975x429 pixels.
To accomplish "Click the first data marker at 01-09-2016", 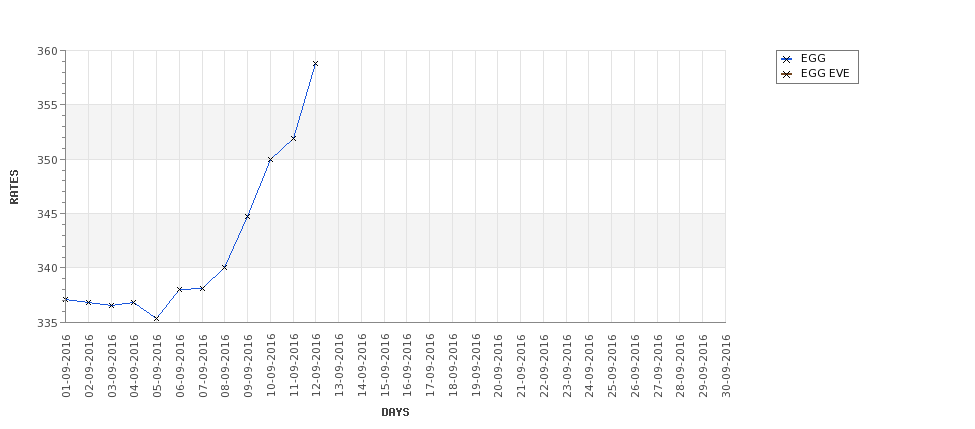I will (x=66, y=300).
